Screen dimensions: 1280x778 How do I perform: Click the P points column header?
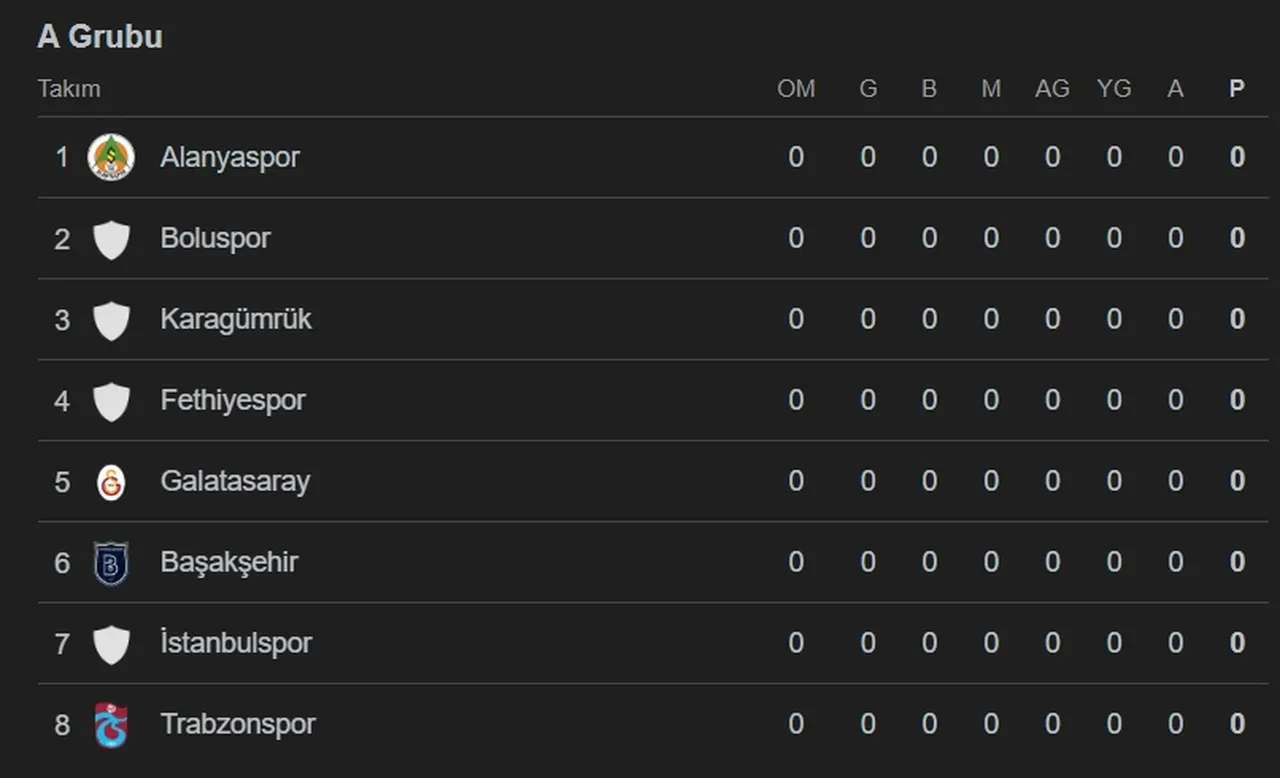1237,89
